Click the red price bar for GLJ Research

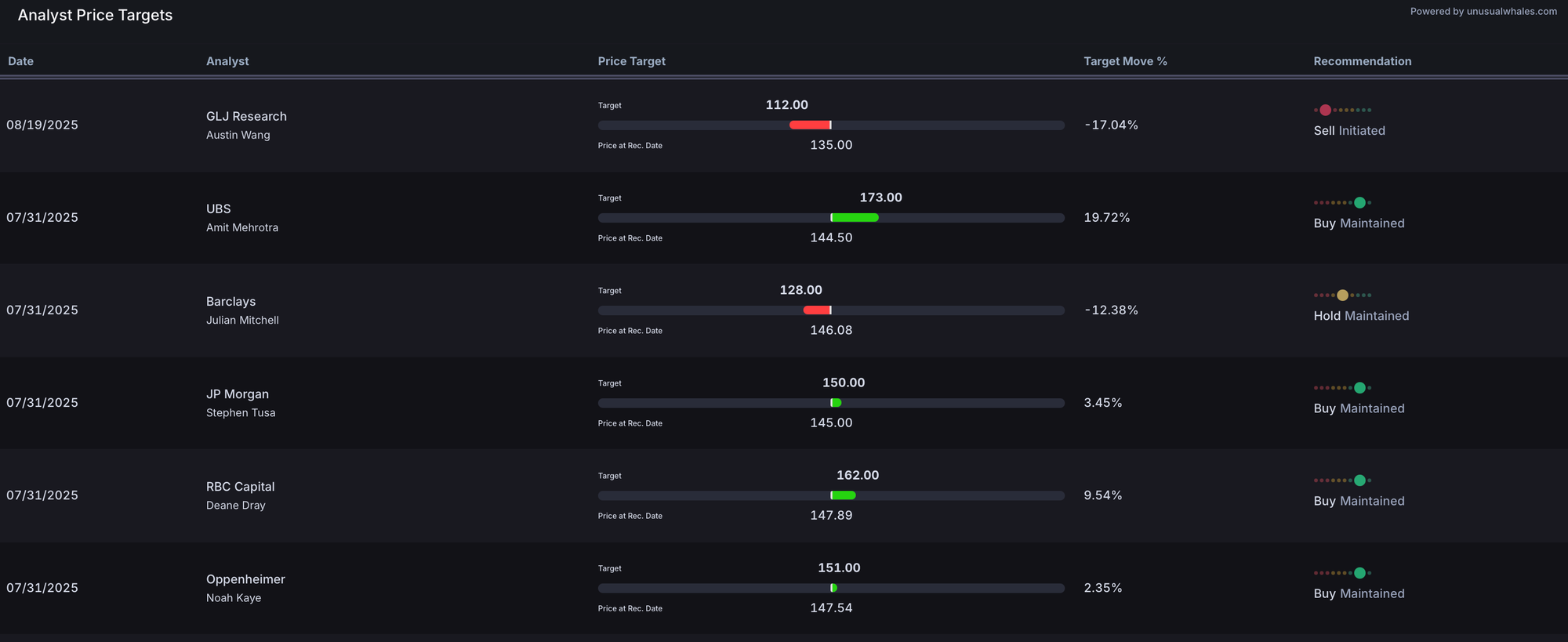(x=810, y=125)
